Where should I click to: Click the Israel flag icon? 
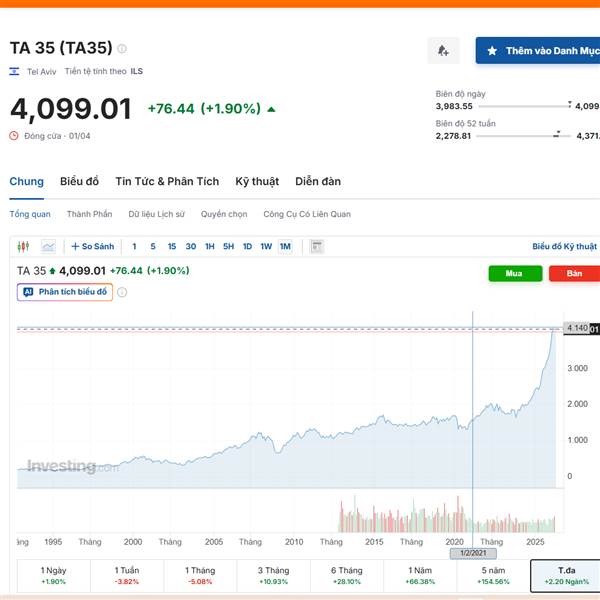14,72
